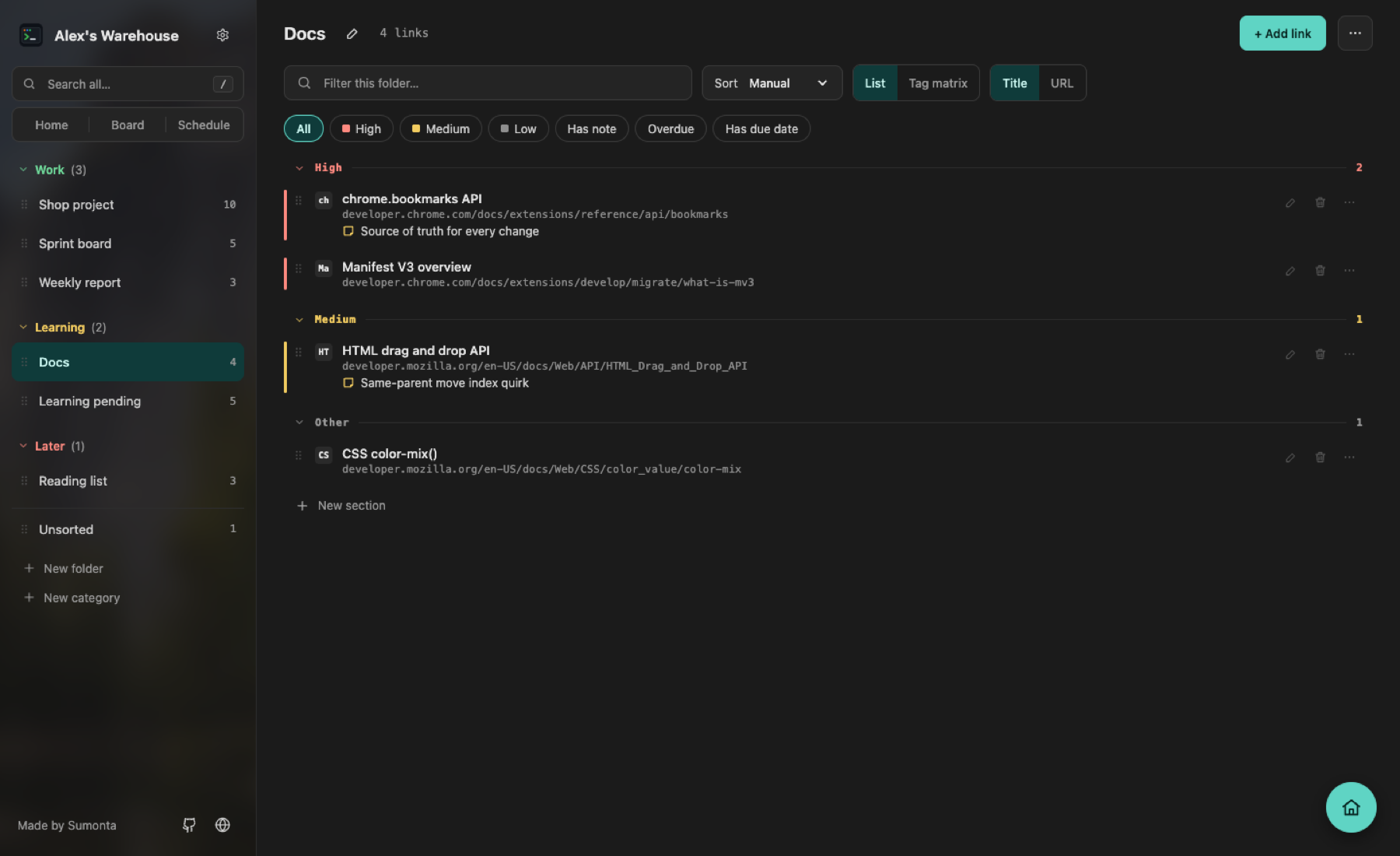
Task: Switch to Tag matrix view
Action: 938,83
